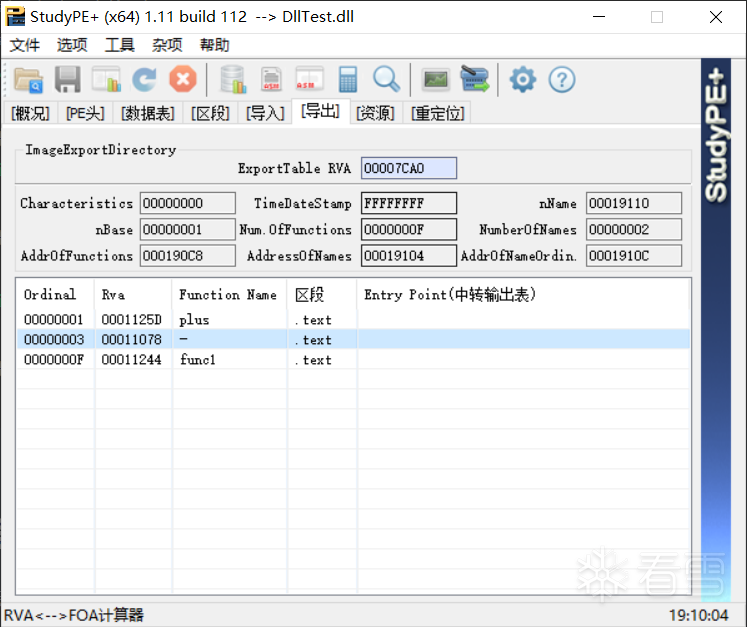Click the Function Name column header
This screenshot has width=747, height=627.
(x=230, y=295)
